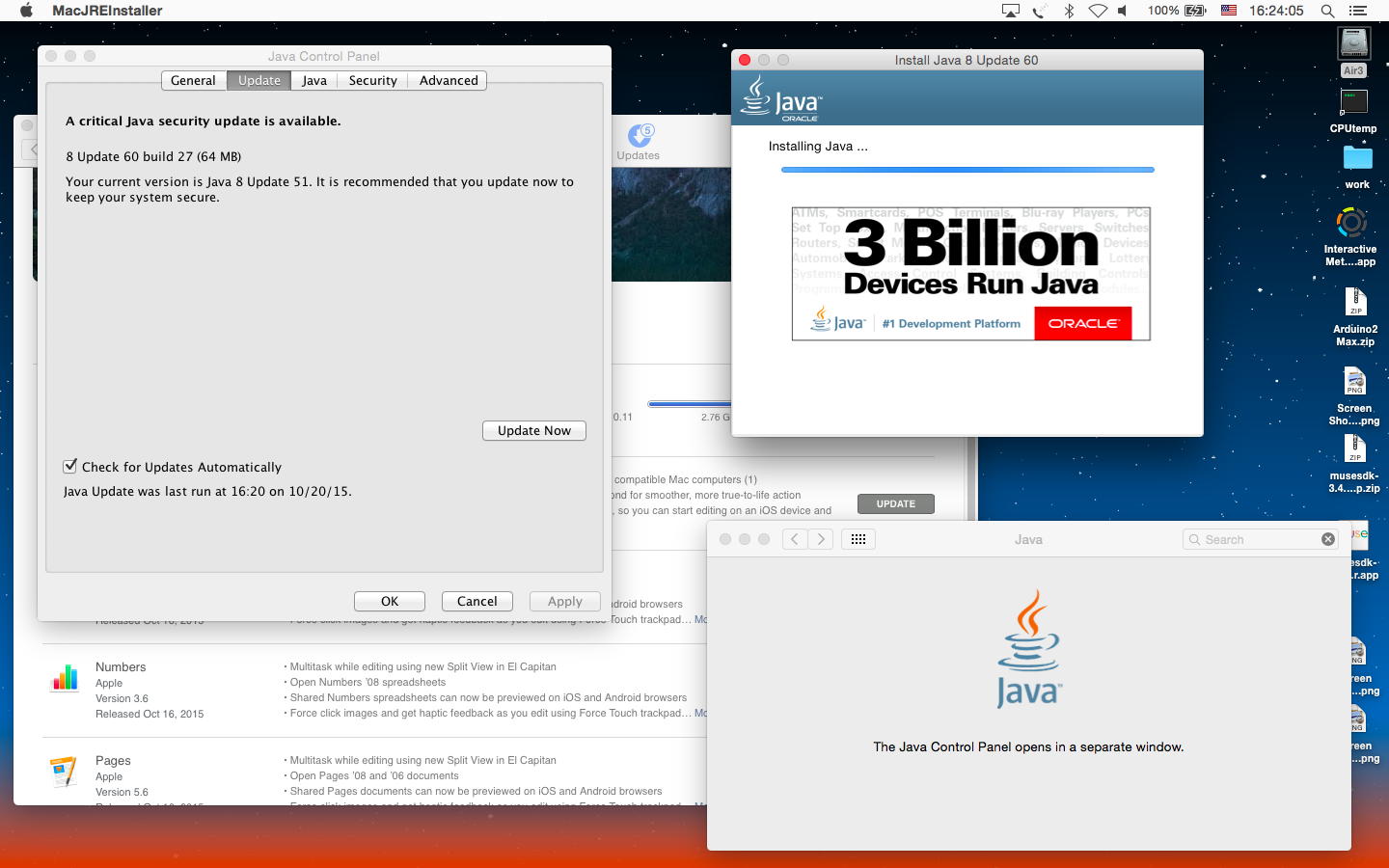Open the Bluetooth menu bar icon
This screenshot has width=1389, height=868.
1069,11
